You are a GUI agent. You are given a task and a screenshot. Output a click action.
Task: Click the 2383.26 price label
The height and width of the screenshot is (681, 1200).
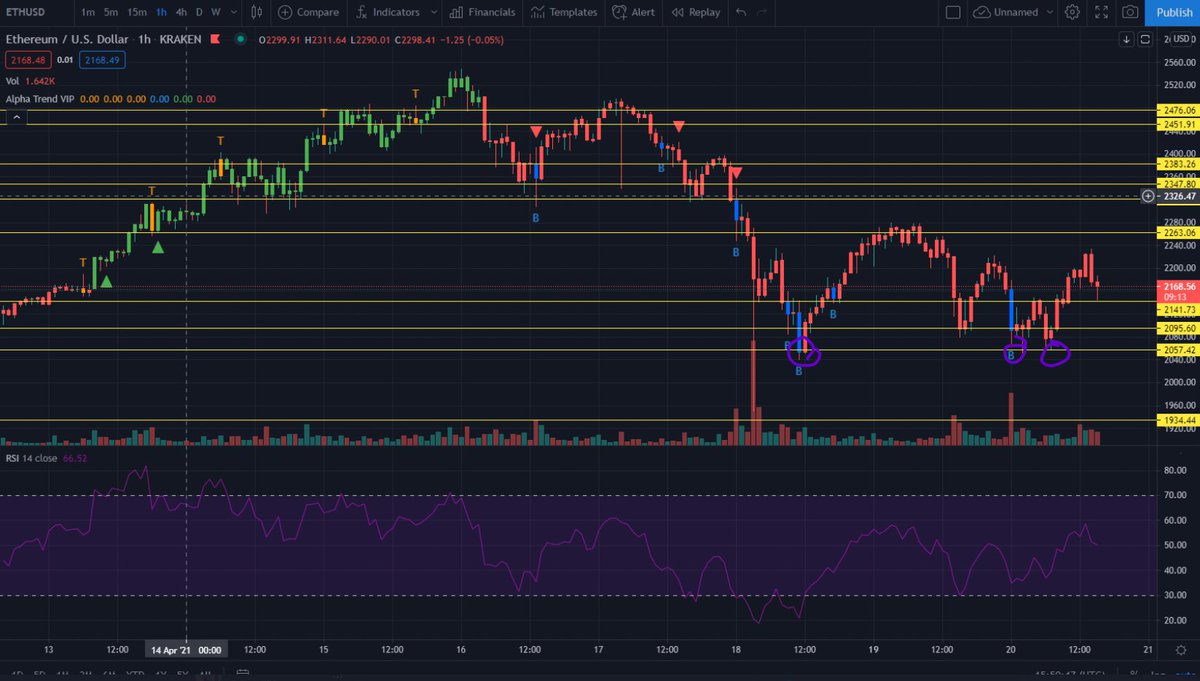[x=1179, y=163]
